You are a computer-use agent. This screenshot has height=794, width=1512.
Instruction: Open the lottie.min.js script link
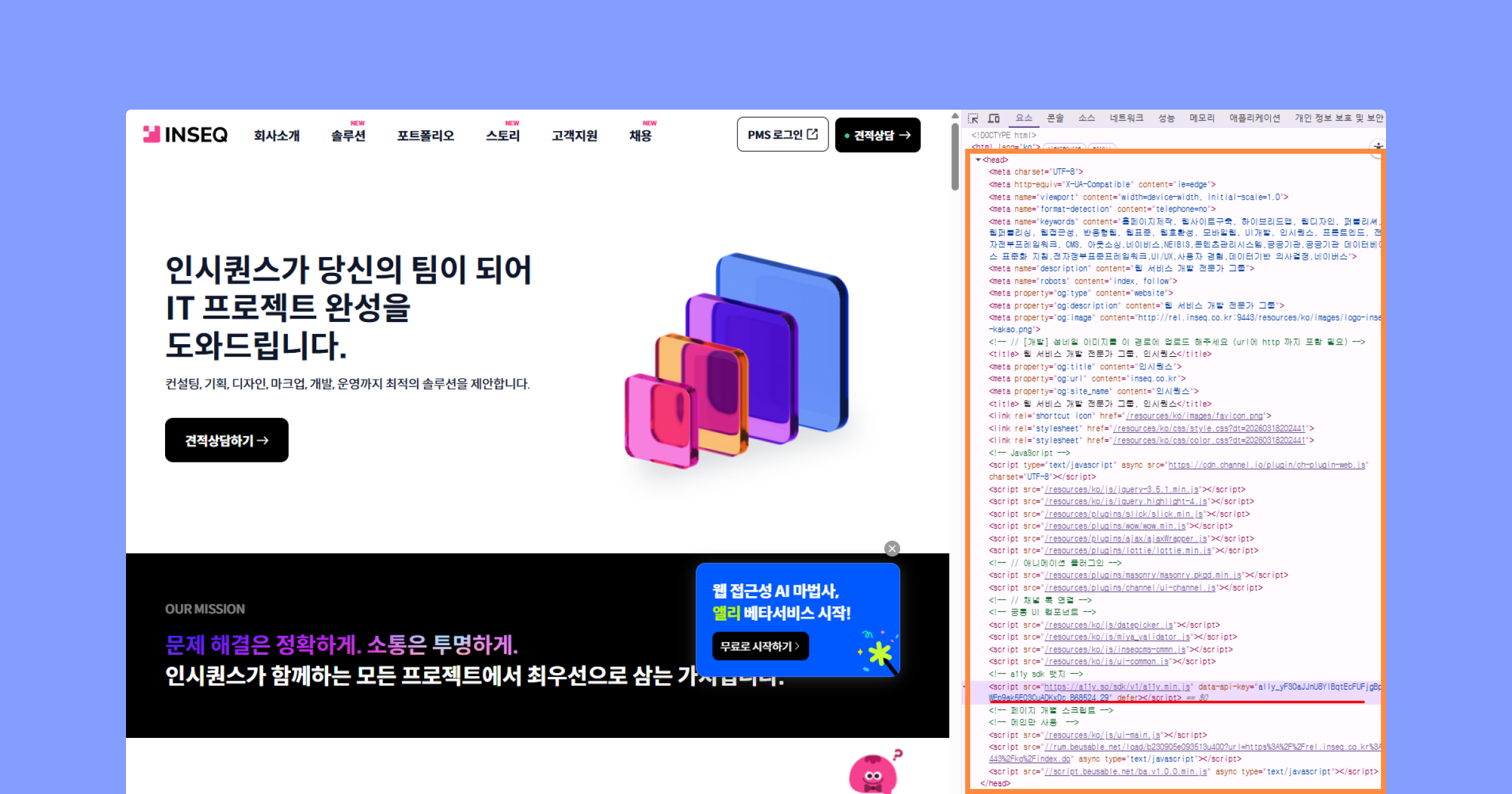pyautogui.click(x=1128, y=551)
